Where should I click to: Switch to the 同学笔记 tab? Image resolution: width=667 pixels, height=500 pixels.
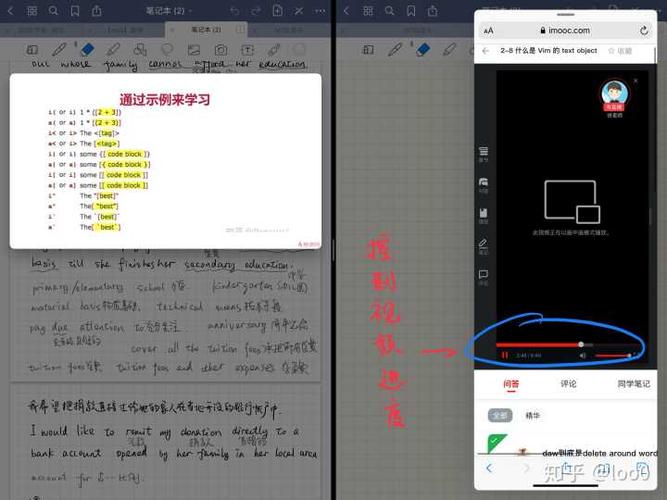click(x=633, y=384)
